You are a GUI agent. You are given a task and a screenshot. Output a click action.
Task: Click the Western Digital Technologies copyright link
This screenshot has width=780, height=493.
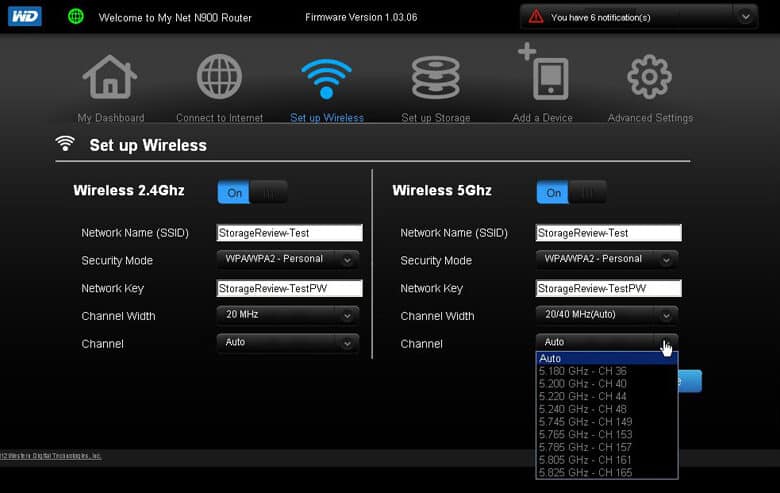51,456
